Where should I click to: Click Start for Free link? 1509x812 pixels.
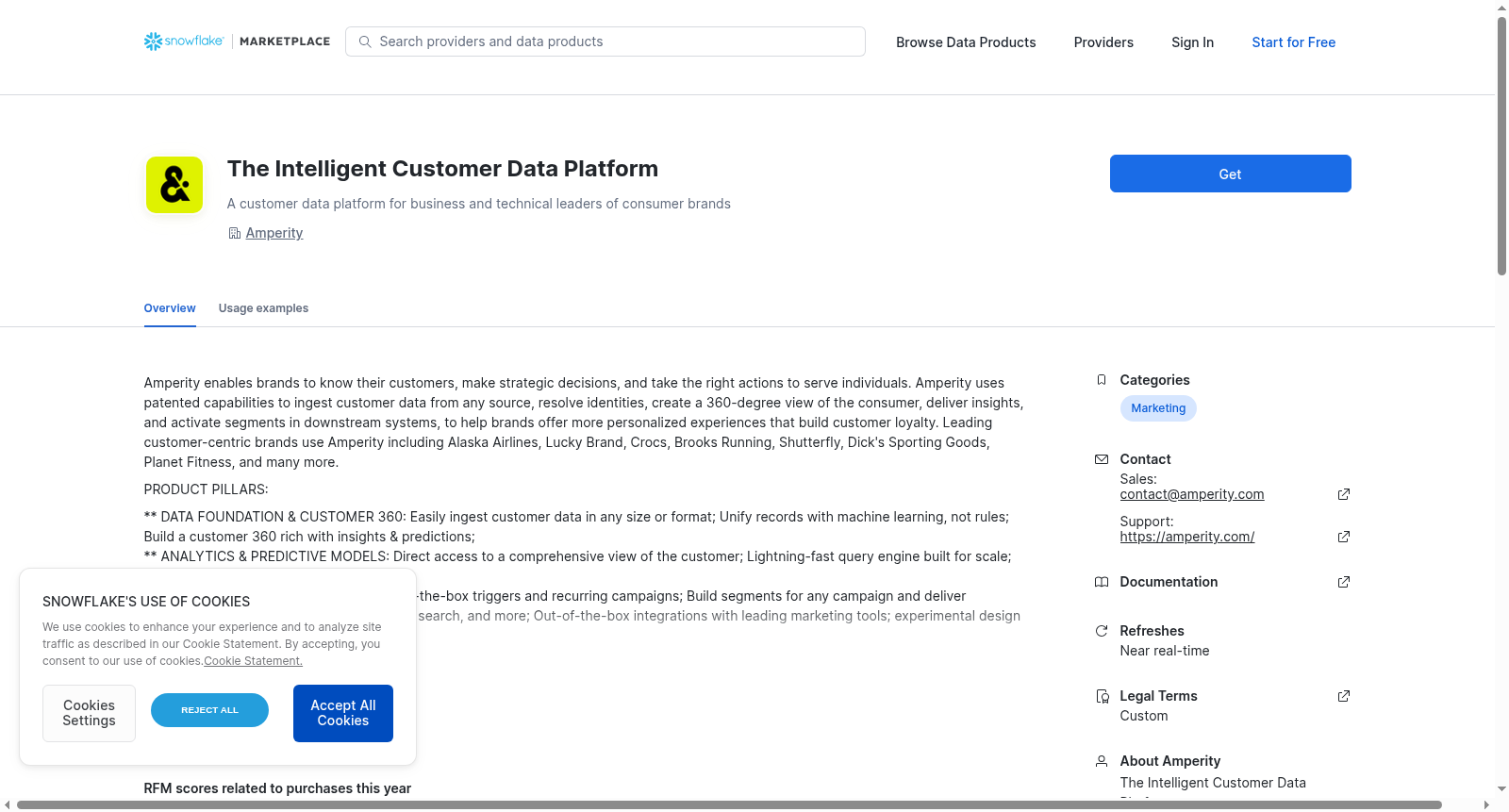tap(1293, 42)
